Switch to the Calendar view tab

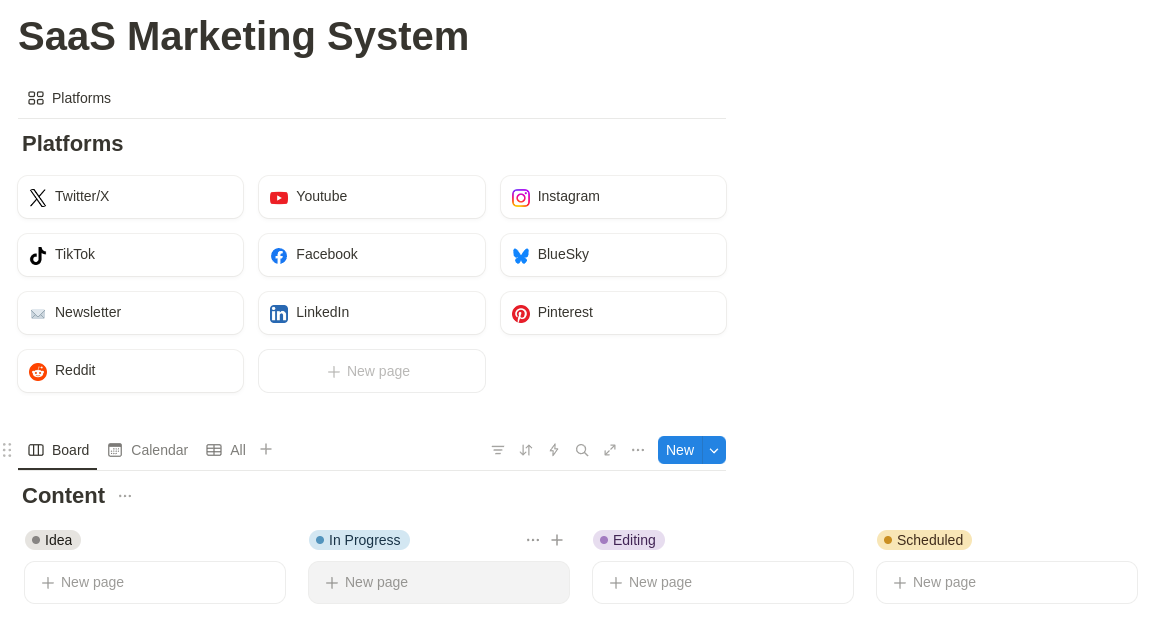tap(148, 450)
